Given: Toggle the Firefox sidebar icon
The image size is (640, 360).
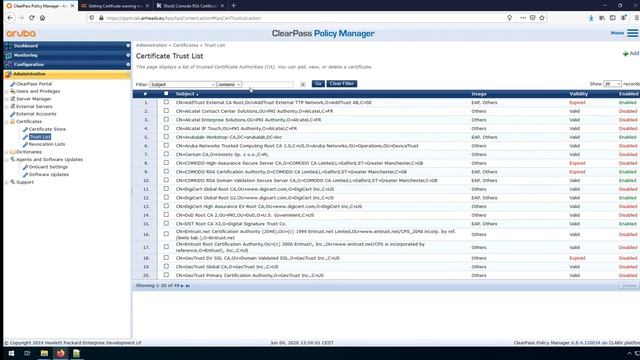Looking at the screenshot, I should [613, 18].
